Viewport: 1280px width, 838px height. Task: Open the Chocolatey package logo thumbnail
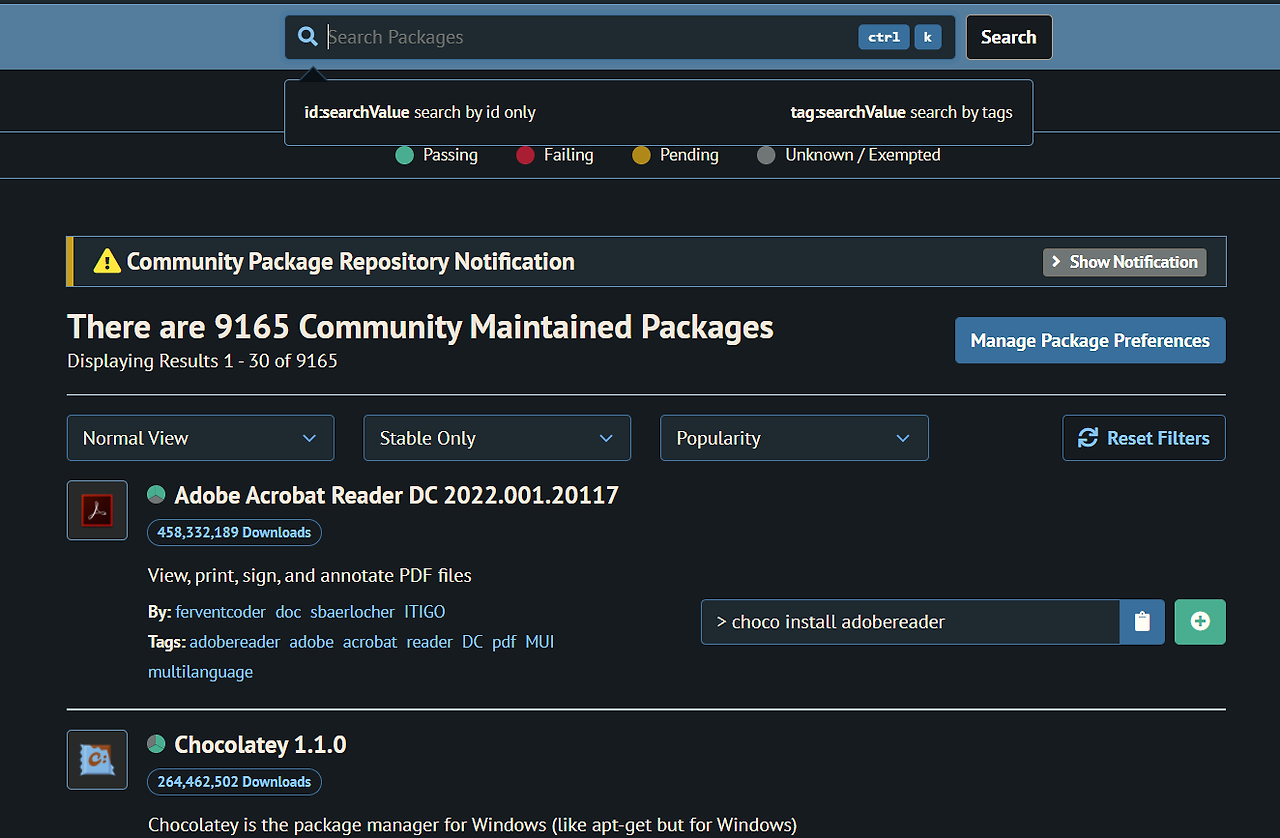[97, 760]
